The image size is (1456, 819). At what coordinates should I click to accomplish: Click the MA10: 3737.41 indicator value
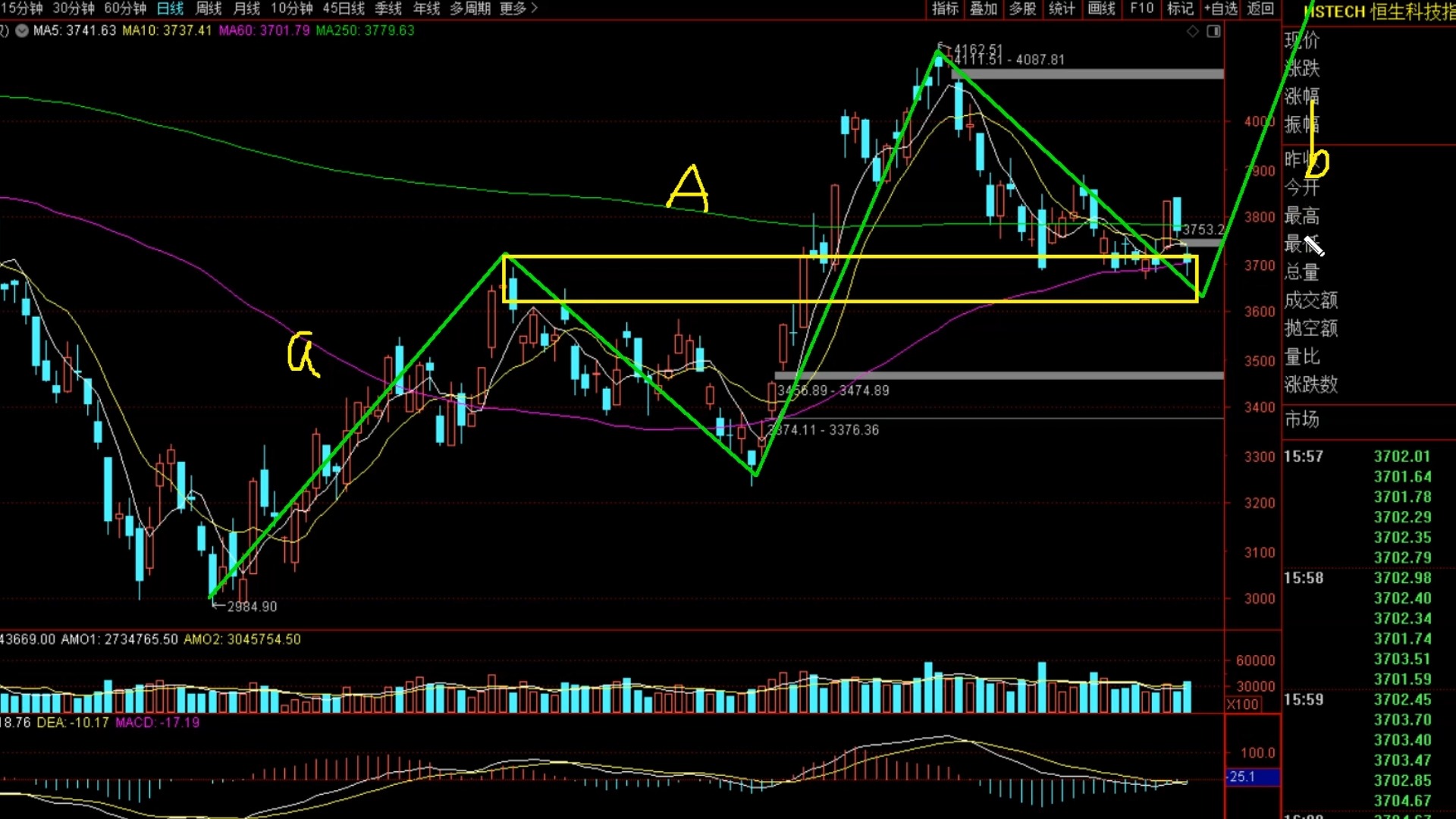167,31
